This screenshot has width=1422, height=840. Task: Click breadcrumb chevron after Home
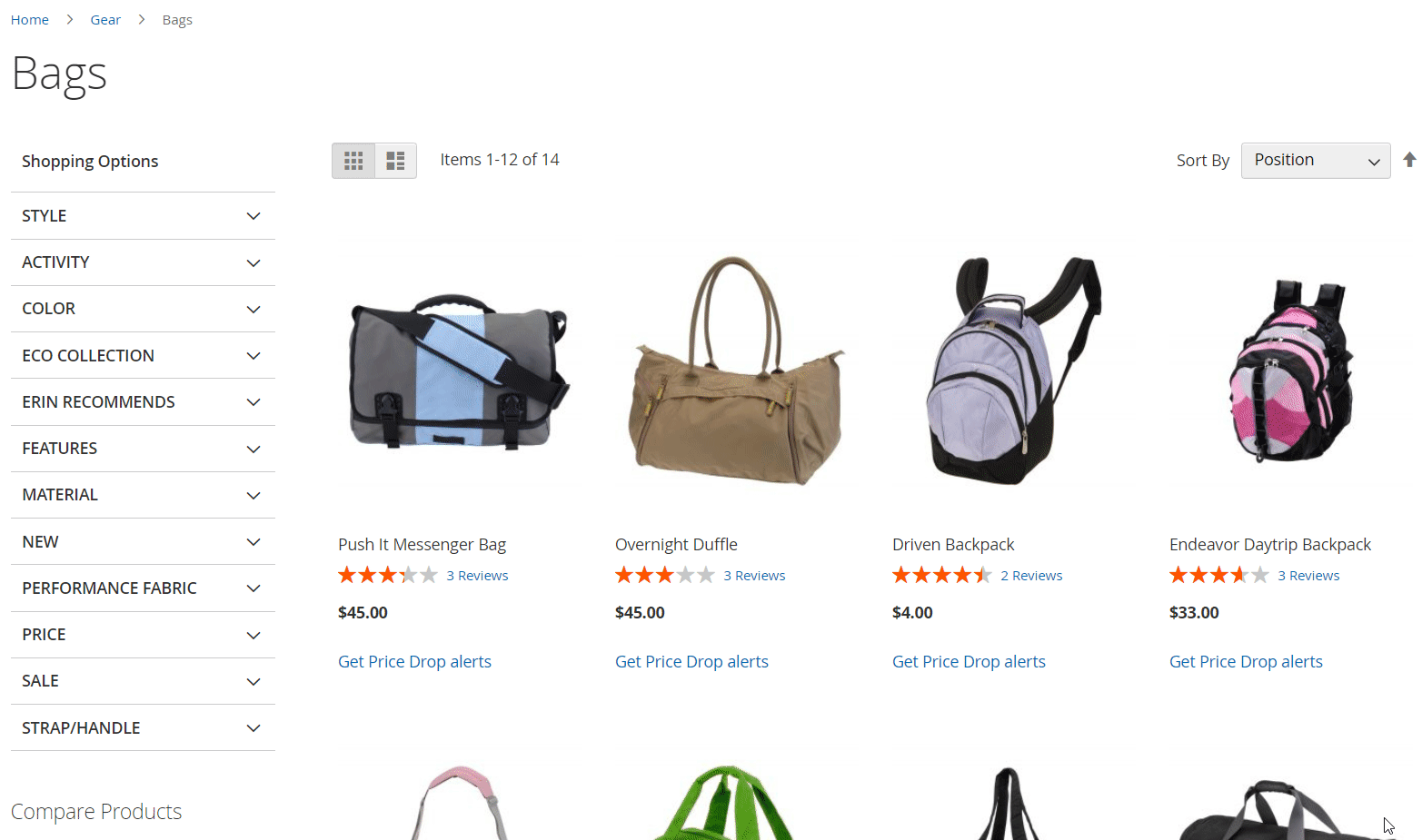pos(70,20)
